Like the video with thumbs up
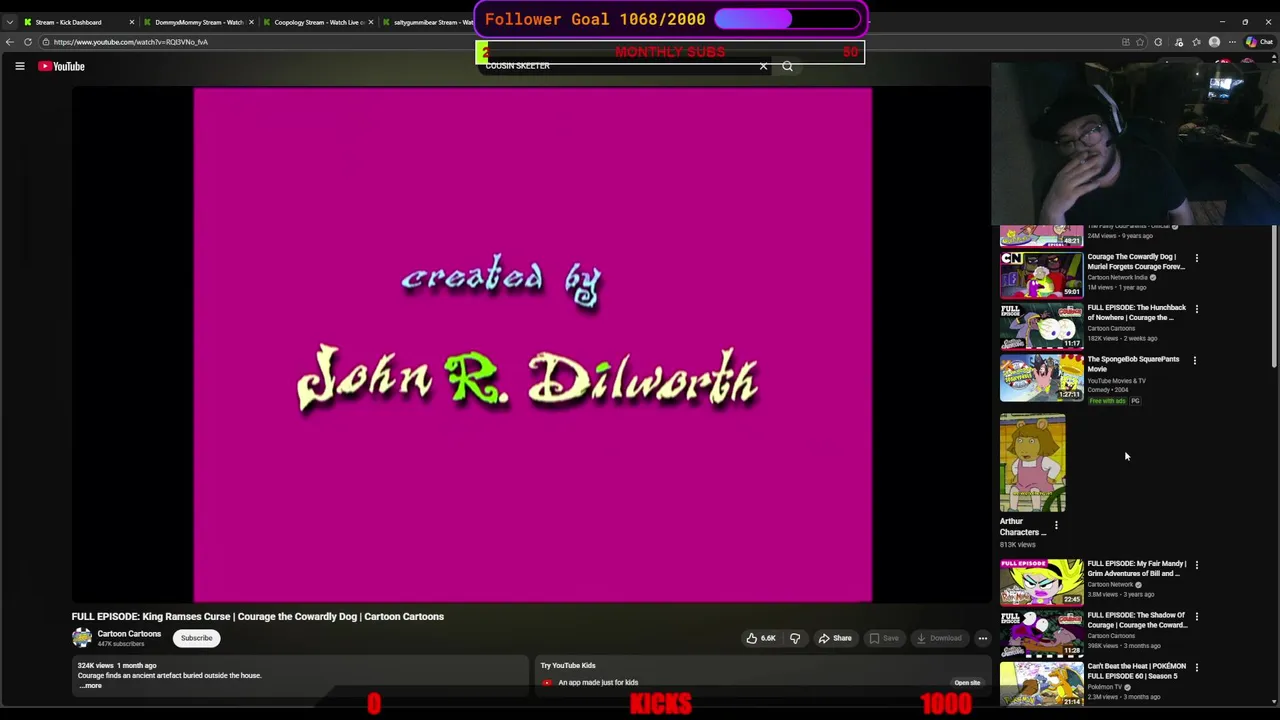 (760, 638)
